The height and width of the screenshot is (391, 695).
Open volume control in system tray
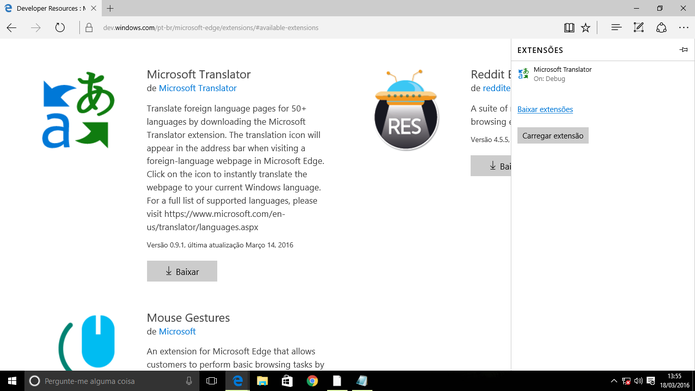638,381
